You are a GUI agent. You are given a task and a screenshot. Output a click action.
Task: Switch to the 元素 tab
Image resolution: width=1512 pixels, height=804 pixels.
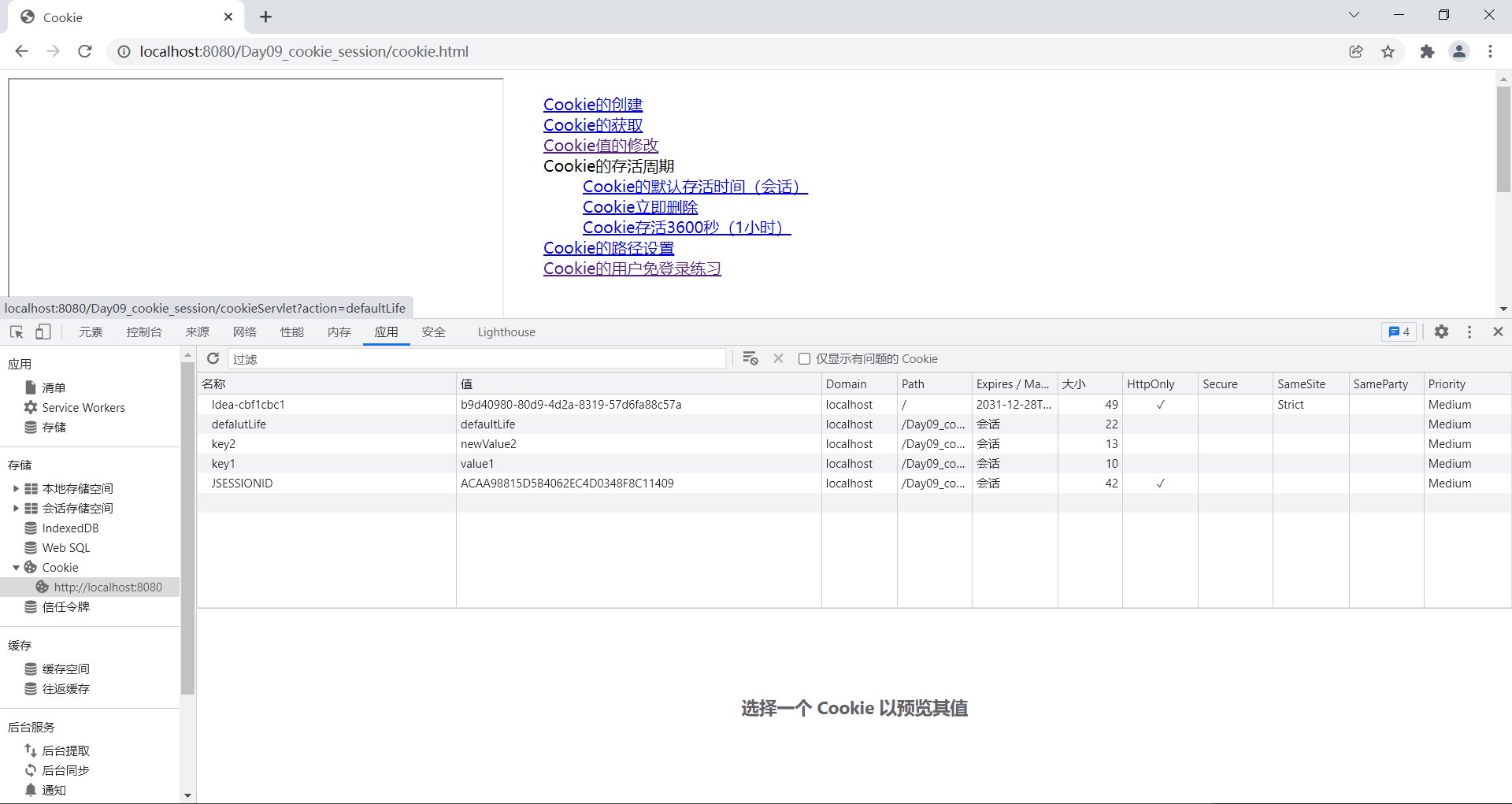[x=91, y=332]
